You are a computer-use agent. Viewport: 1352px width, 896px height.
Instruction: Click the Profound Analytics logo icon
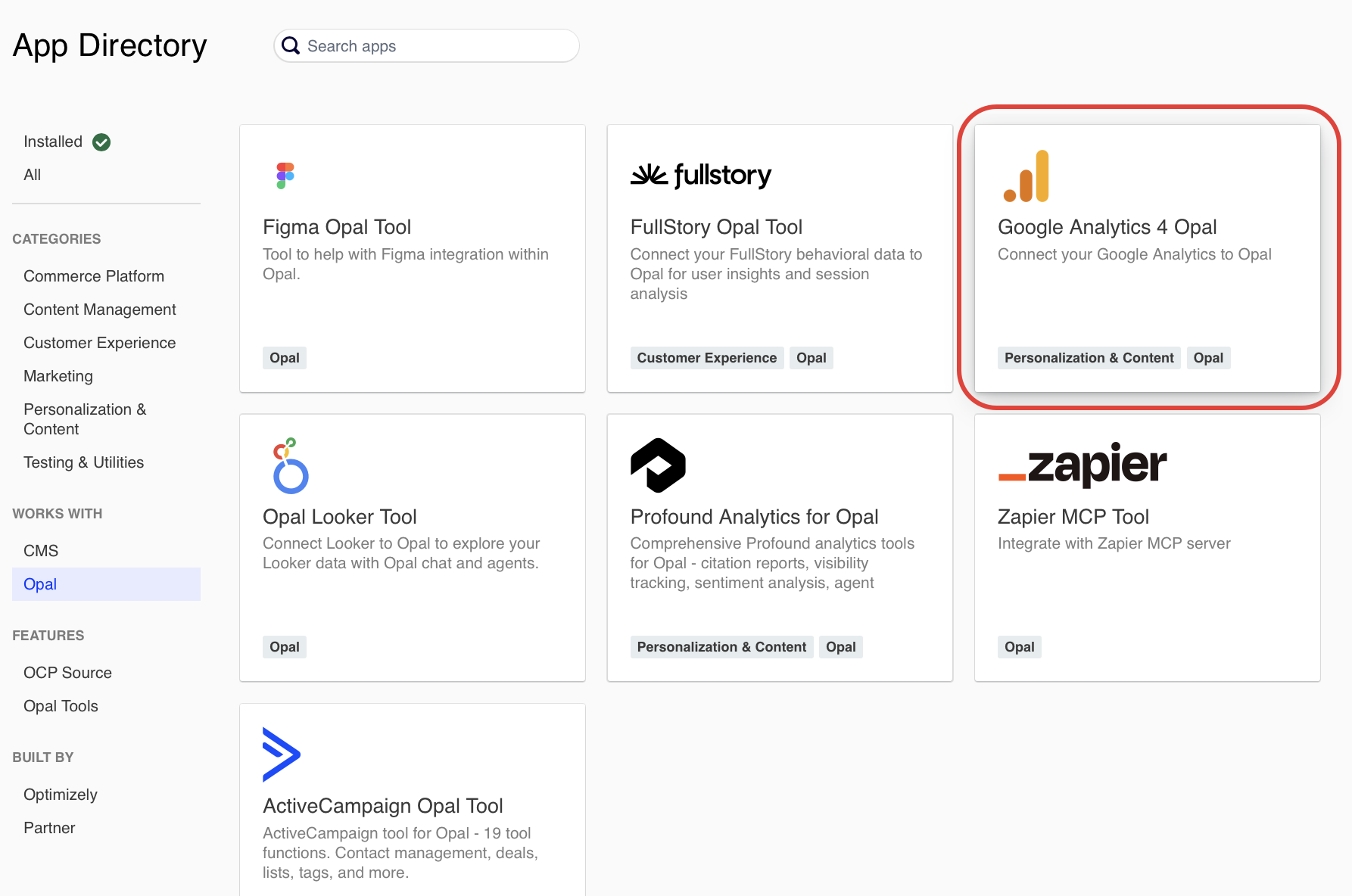point(658,465)
